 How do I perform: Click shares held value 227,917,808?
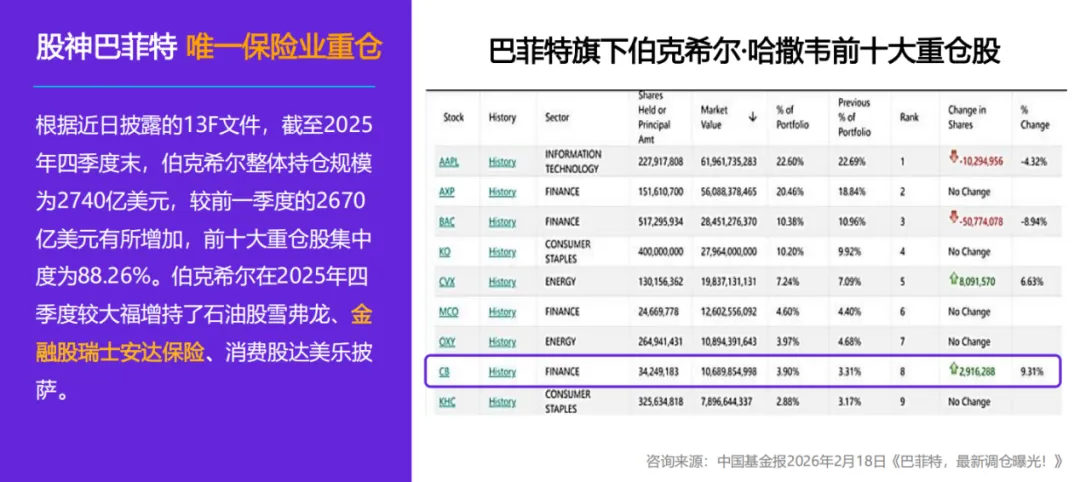coord(661,162)
